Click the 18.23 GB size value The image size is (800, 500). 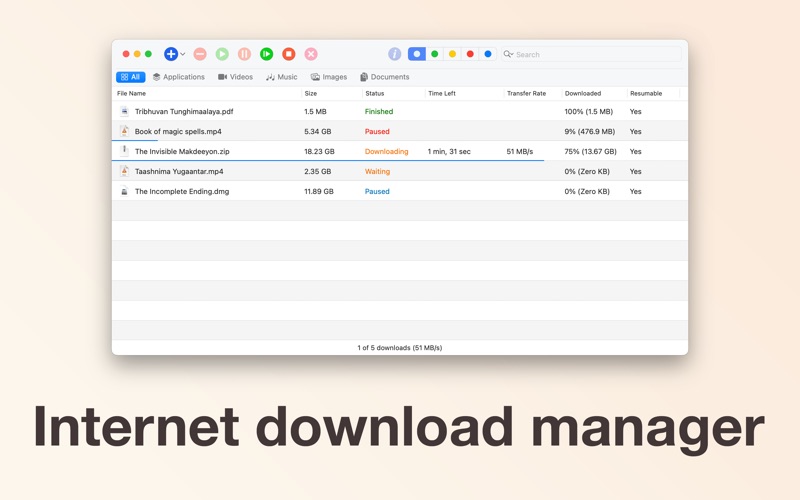coord(319,151)
